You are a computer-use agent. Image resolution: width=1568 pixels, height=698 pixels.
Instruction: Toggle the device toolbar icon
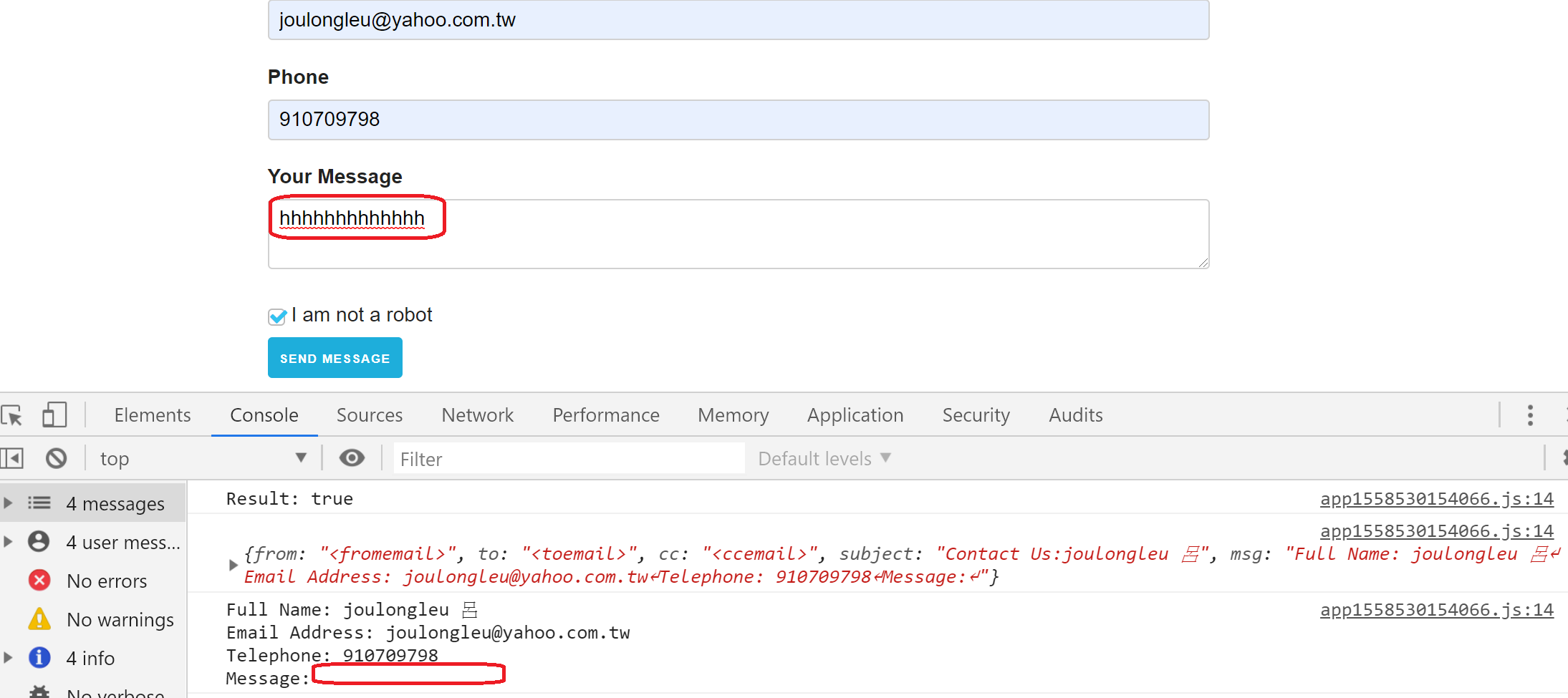[54, 415]
